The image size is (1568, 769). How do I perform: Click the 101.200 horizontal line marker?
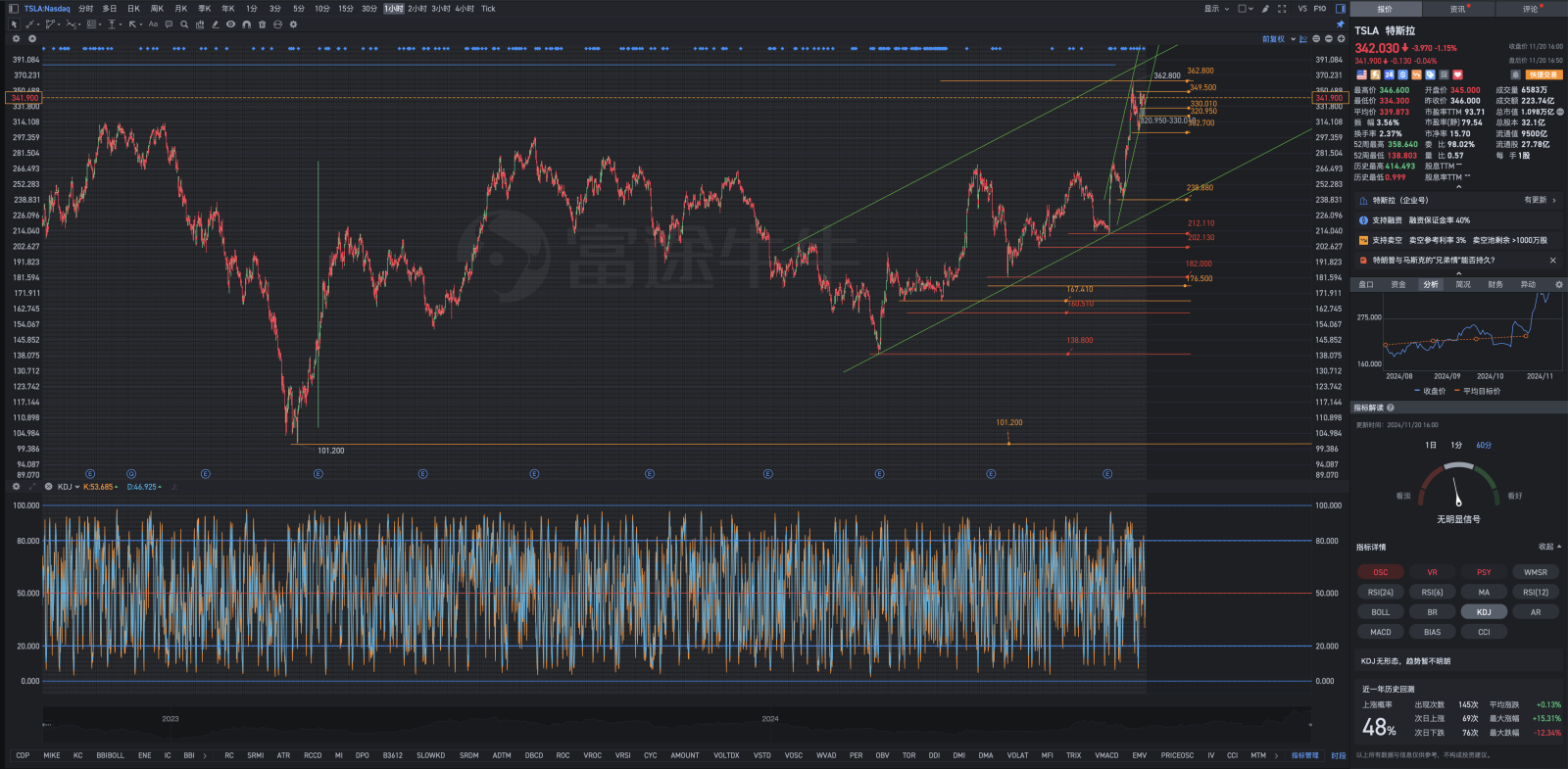point(1008,444)
